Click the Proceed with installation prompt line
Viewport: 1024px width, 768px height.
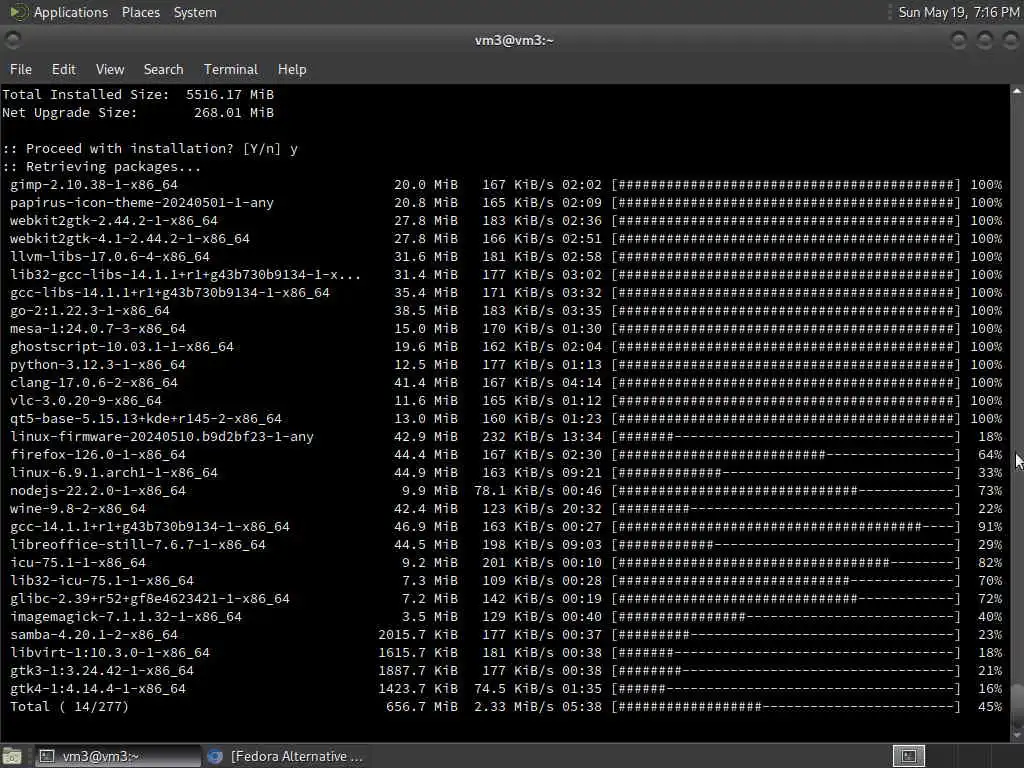point(150,149)
